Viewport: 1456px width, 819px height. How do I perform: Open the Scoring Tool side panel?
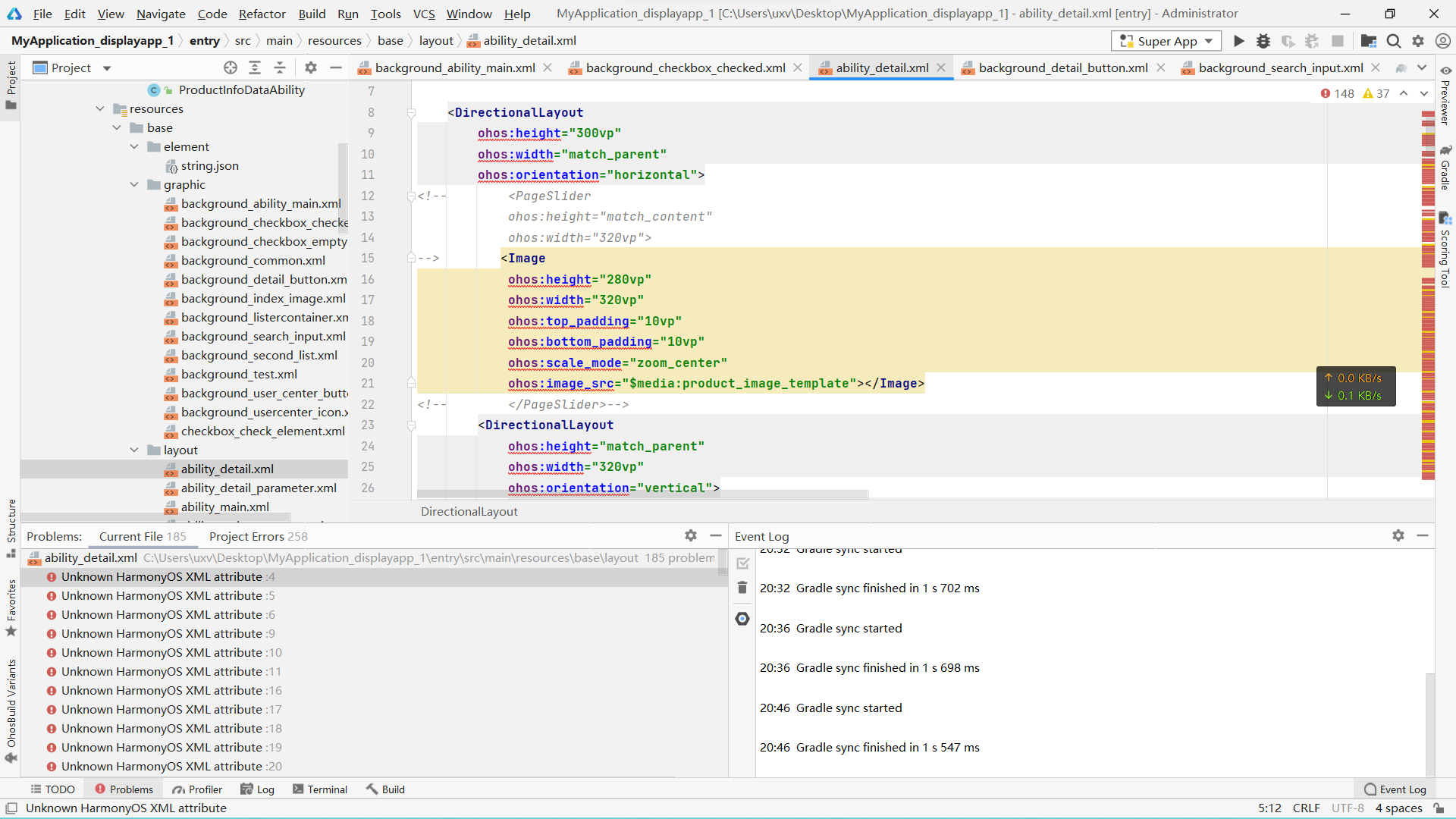(x=1445, y=250)
